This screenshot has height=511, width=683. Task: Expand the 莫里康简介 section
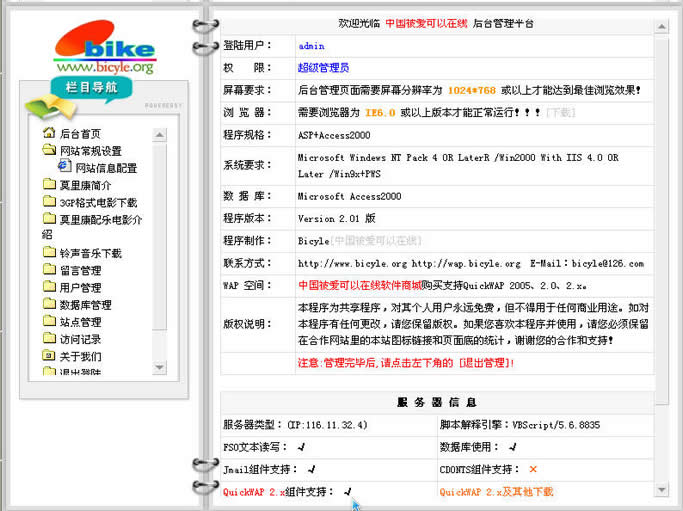pos(85,186)
